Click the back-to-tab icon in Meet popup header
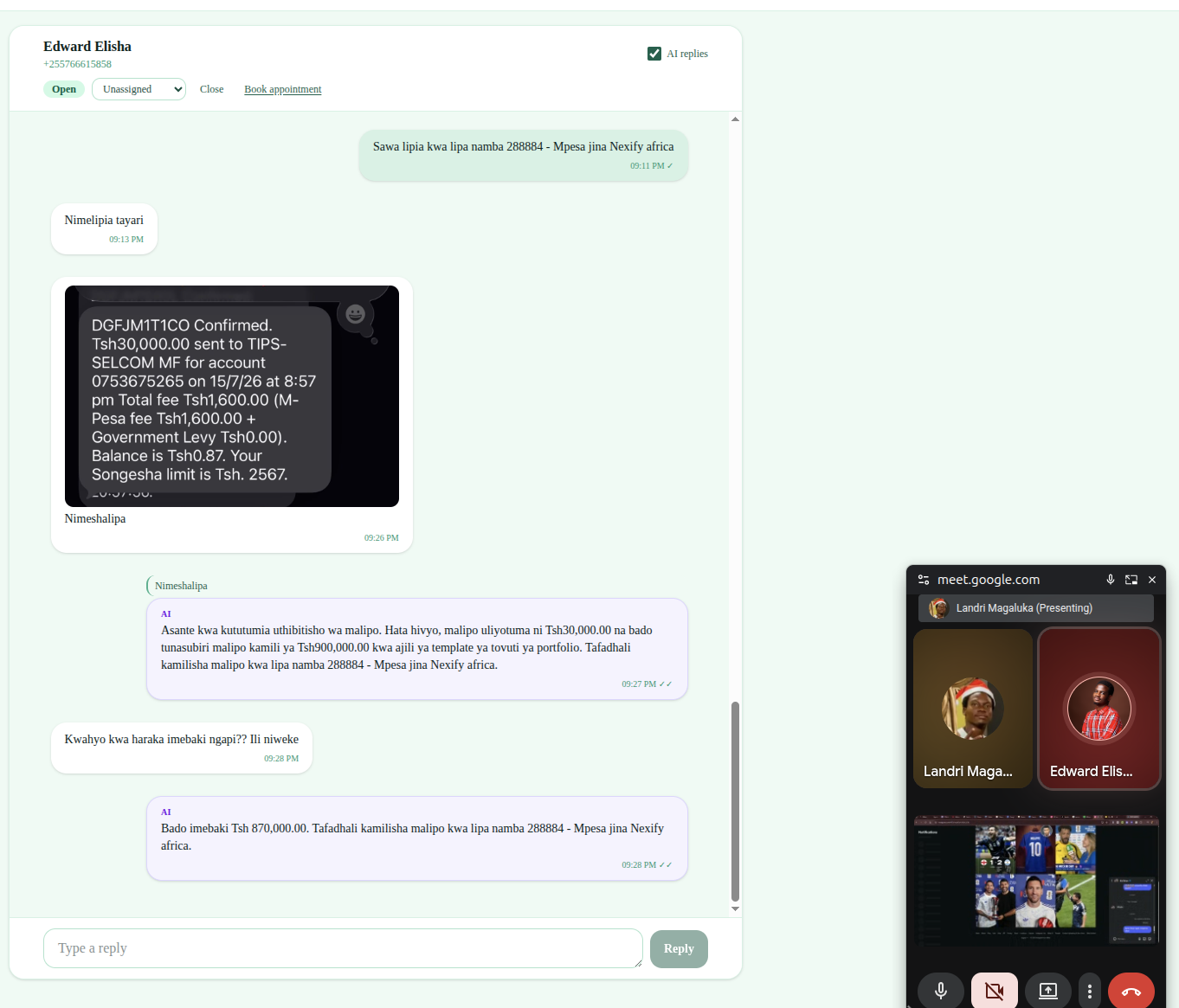1179x1008 pixels. (1131, 580)
